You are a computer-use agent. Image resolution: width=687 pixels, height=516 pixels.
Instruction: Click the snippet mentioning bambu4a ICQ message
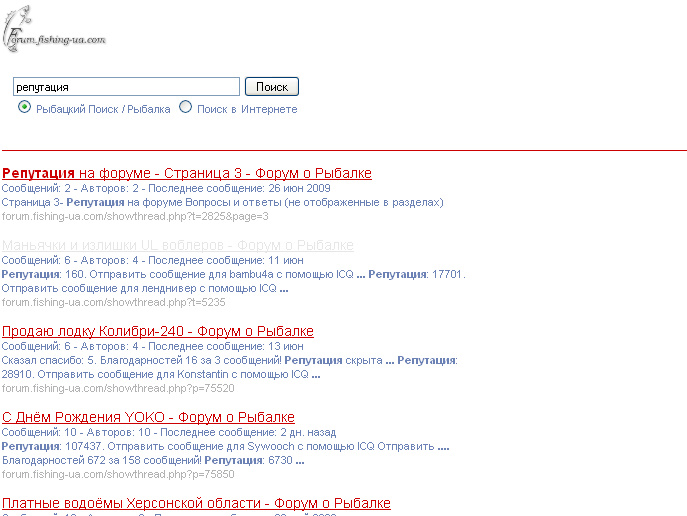pyautogui.click(x=234, y=274)
